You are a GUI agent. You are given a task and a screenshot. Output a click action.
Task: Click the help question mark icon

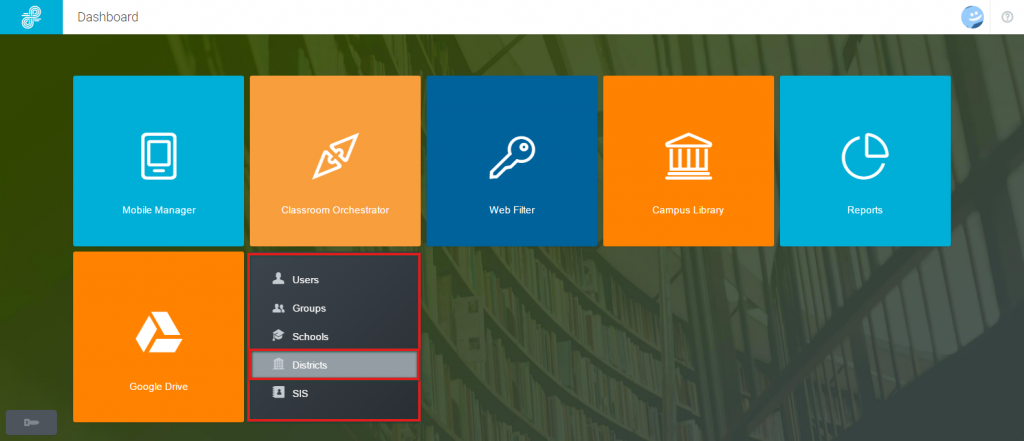[x=1008, y=17]
